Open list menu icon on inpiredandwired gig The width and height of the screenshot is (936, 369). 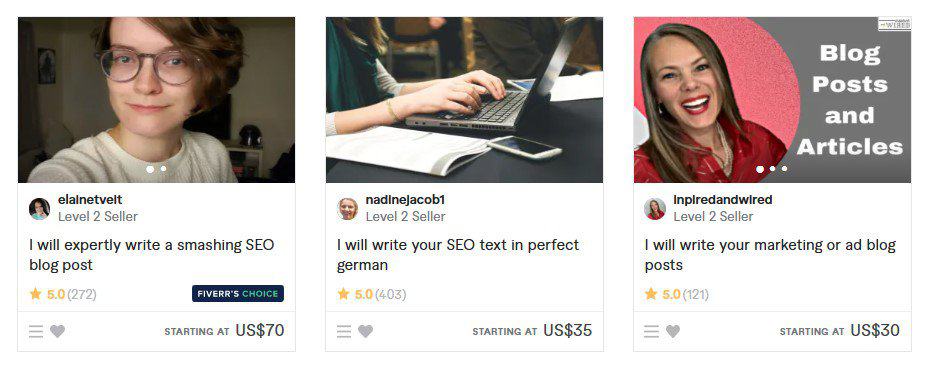pyautogui.click(x=651, y=331)
